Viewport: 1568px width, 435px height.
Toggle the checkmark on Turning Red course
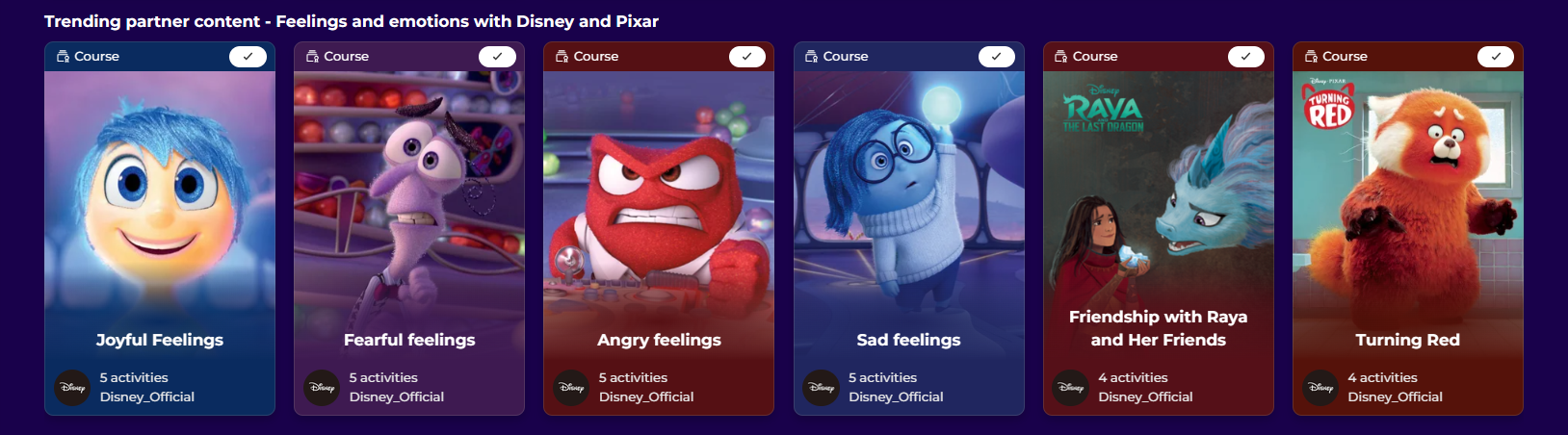[1496, 57]
